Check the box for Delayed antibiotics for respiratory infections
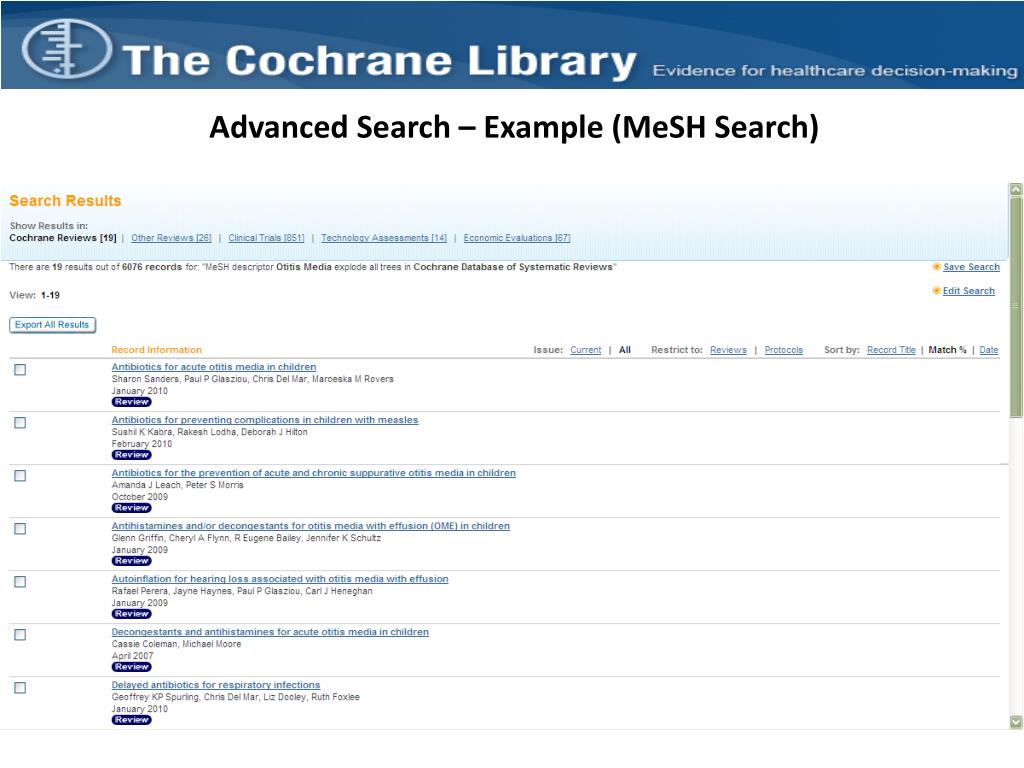Viewport: 1024px width, 768px height. click(x=20, y=687)
